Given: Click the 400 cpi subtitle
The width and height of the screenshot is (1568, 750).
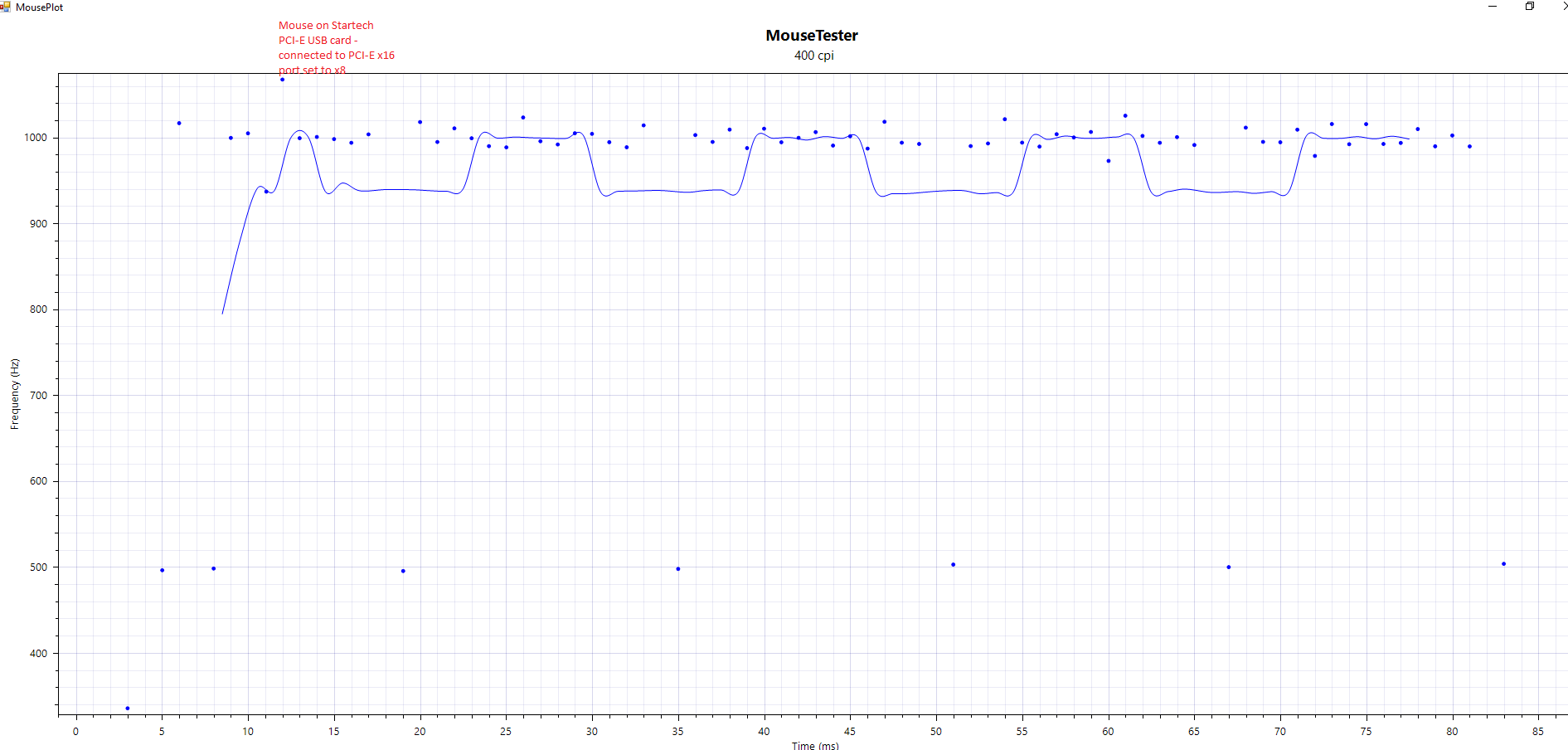Looking at the screenshot, I should click(813, 56).
